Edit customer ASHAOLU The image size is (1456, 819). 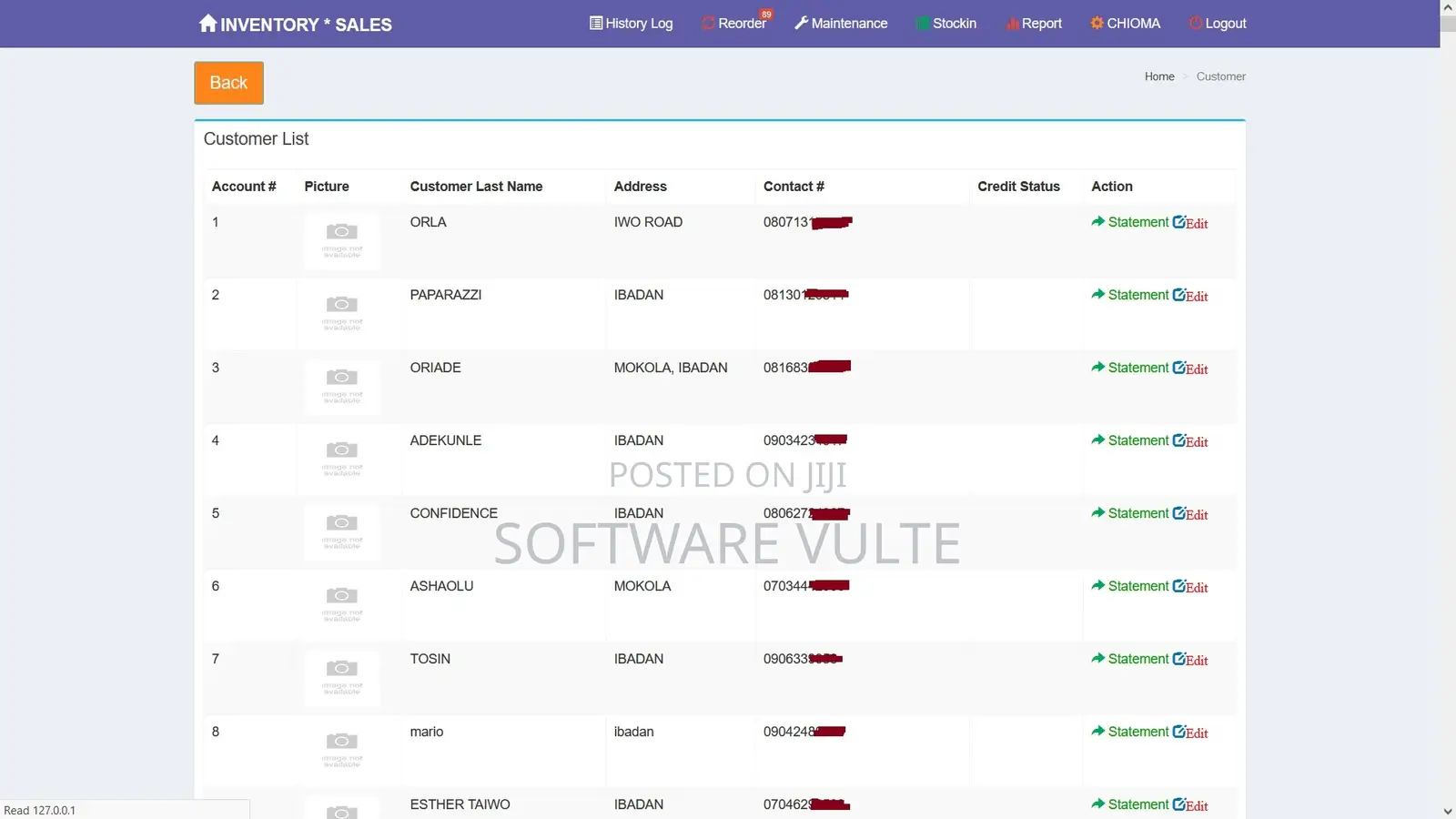click(x=1190, y=587)
